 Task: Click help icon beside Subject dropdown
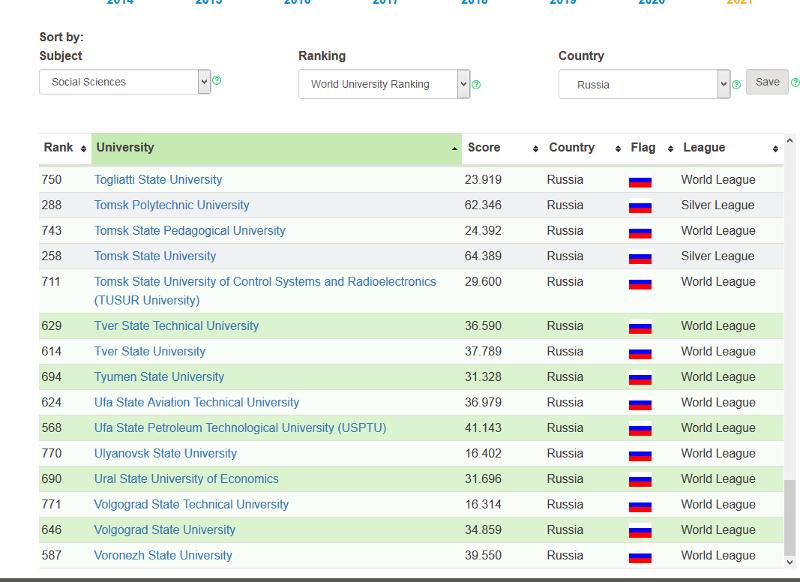[x=217, y=81]
